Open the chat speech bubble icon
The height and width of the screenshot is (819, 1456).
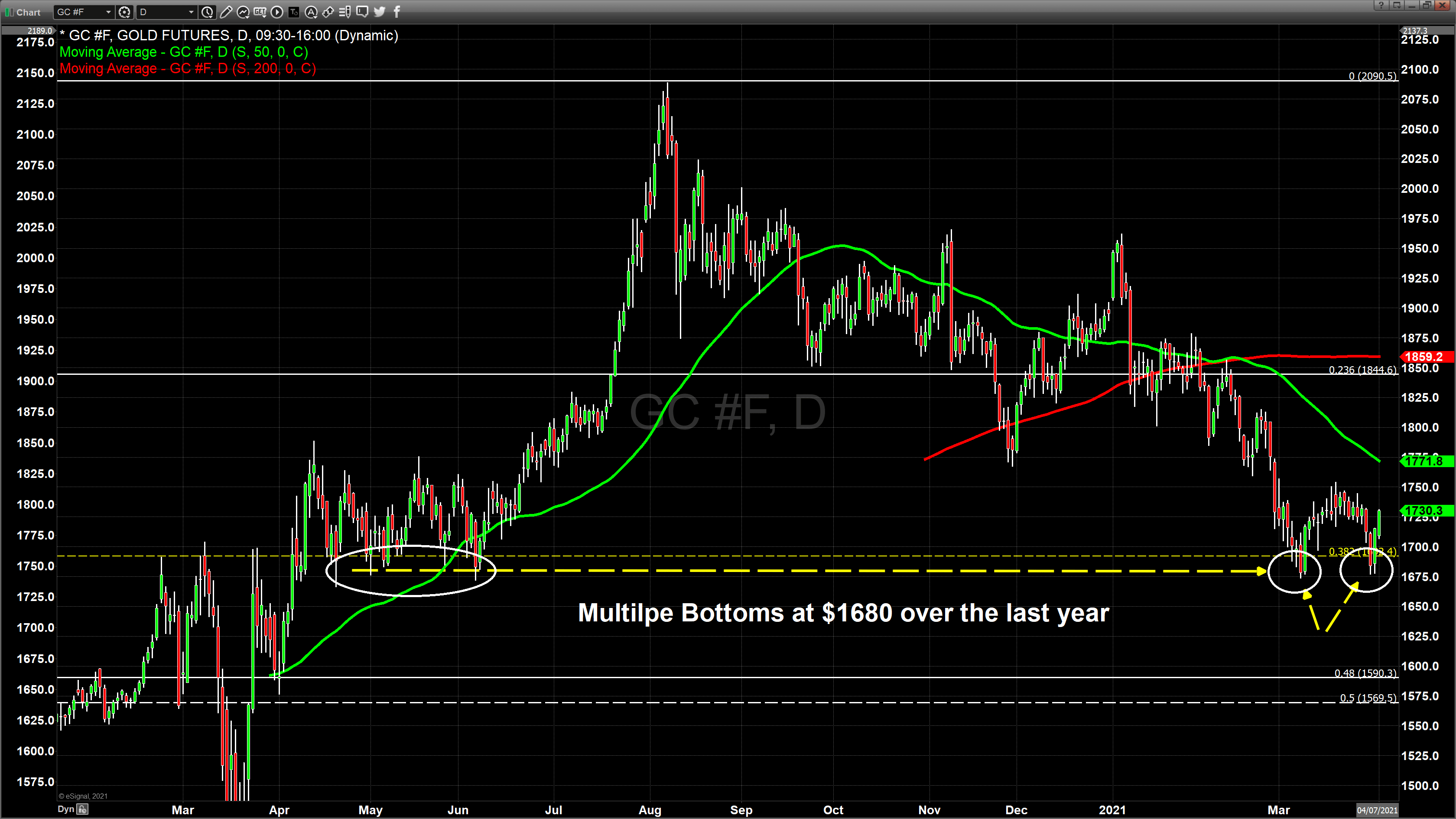[362, 12]
